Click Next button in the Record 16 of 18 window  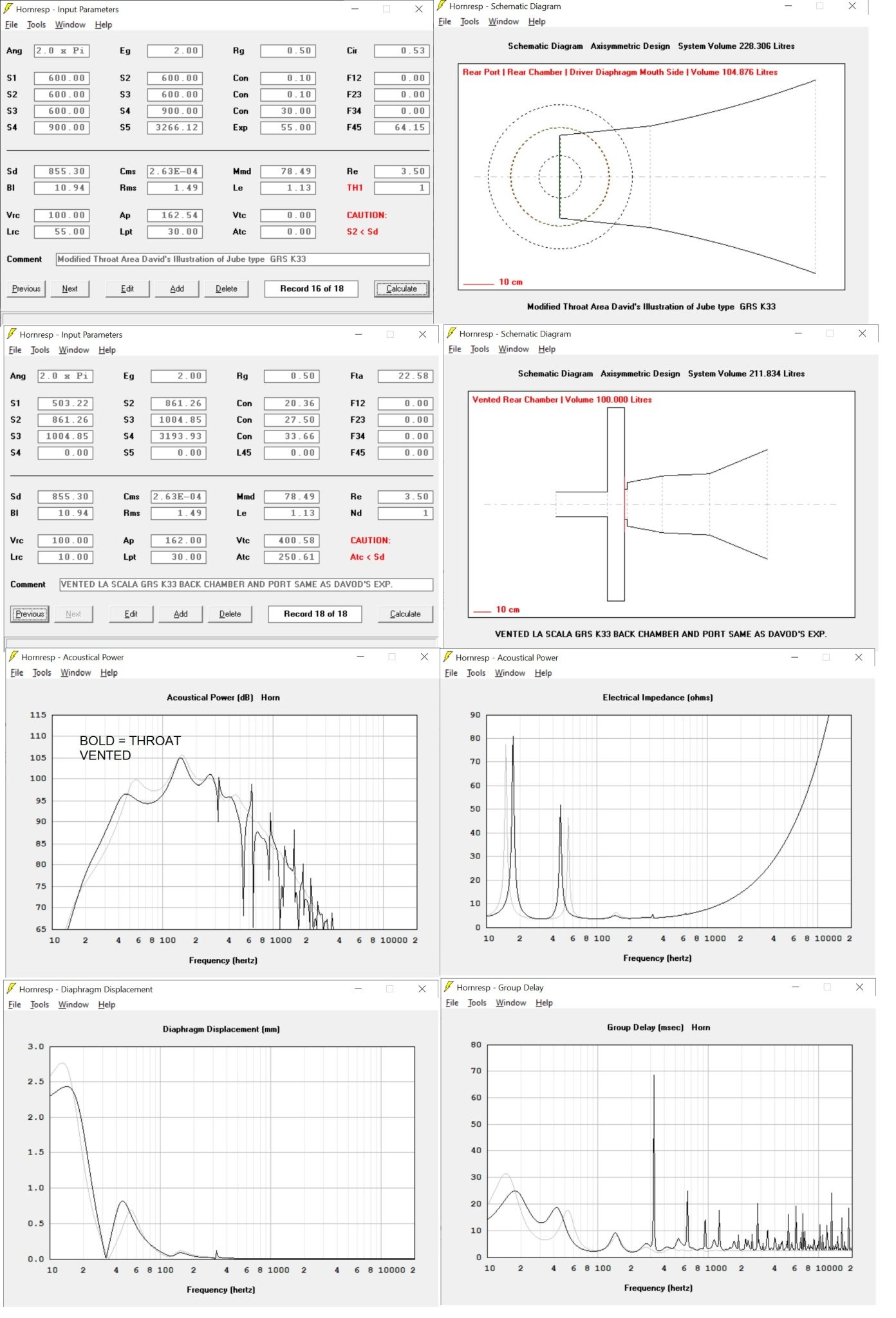[70, 288]
